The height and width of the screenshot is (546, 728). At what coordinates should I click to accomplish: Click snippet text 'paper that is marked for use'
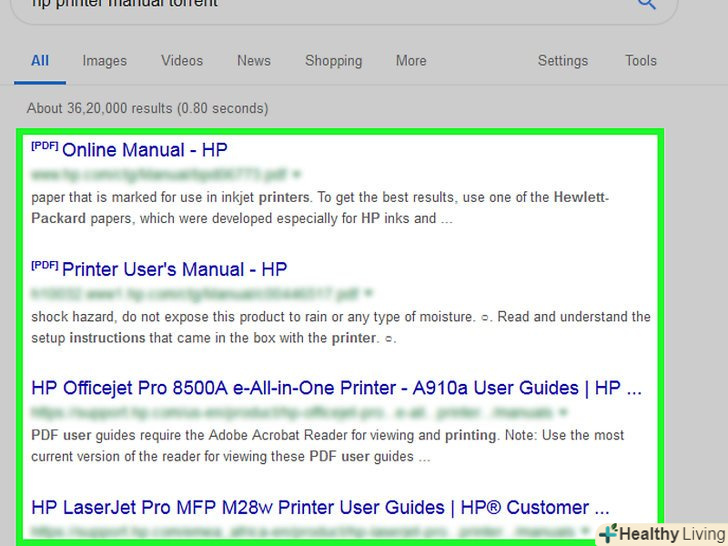pos(118,197)
